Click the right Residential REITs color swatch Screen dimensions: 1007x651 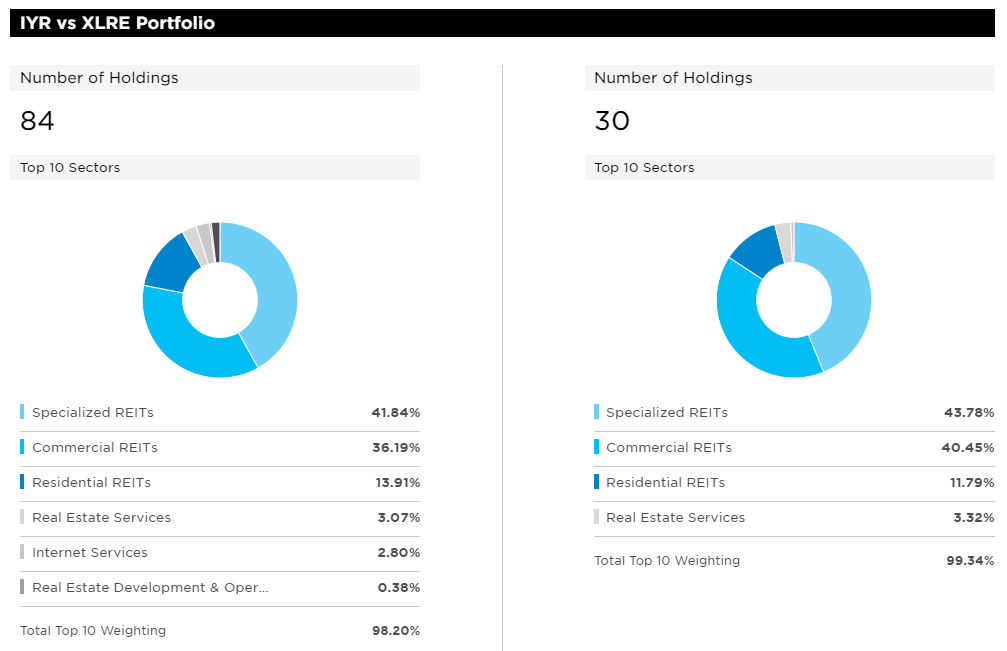[x=597, y=482]
